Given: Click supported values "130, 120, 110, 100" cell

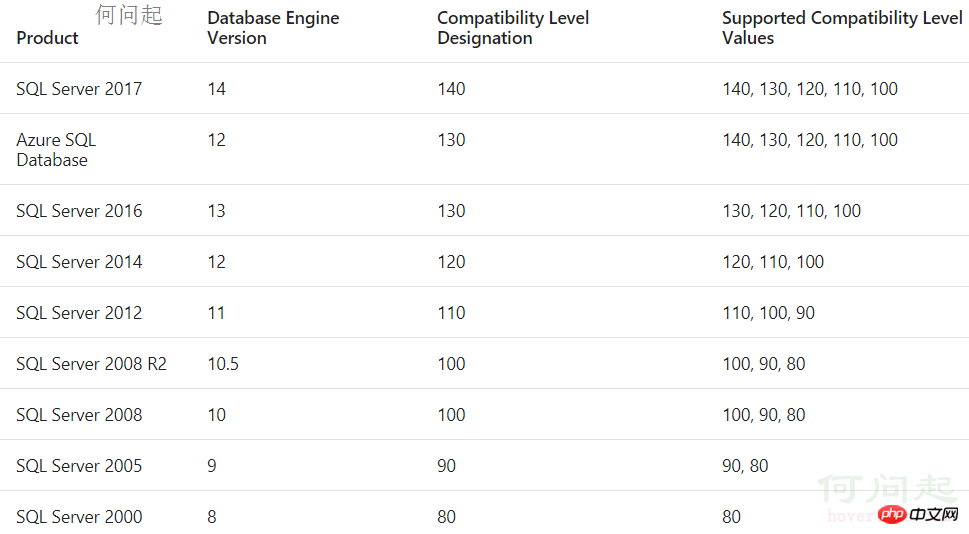Looking at the screenshot, I should (791, 211).
